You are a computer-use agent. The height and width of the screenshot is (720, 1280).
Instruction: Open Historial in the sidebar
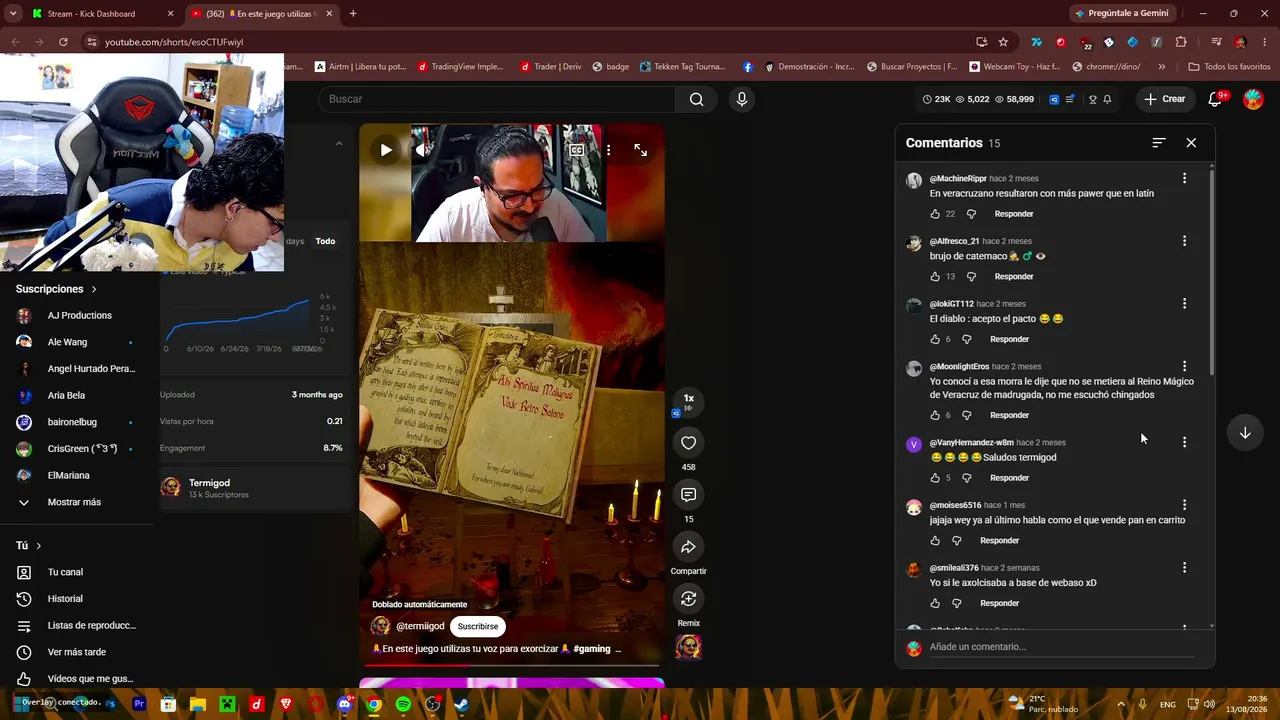[65, 599]
